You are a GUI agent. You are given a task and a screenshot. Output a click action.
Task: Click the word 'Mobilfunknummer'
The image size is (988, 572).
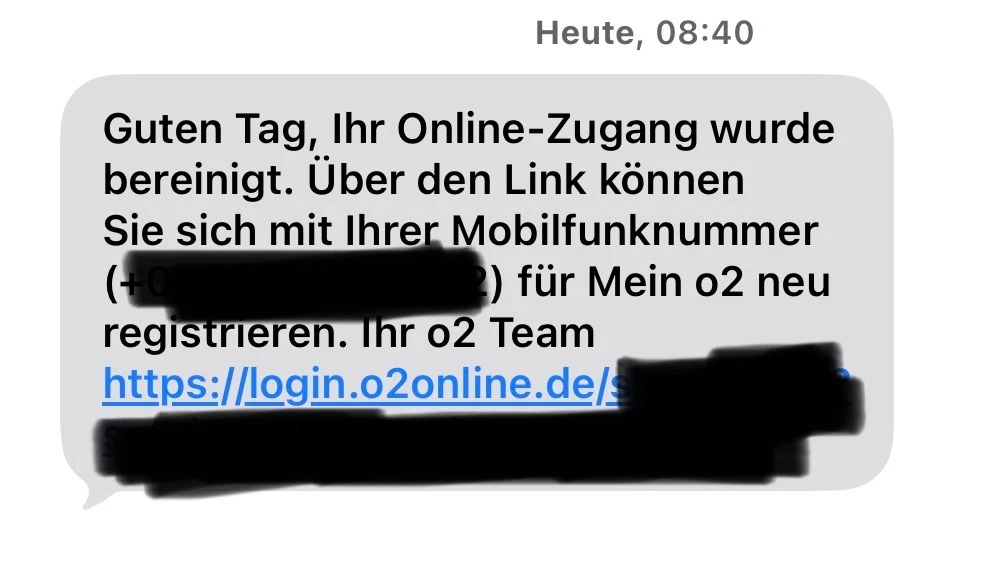pos(635,231)
